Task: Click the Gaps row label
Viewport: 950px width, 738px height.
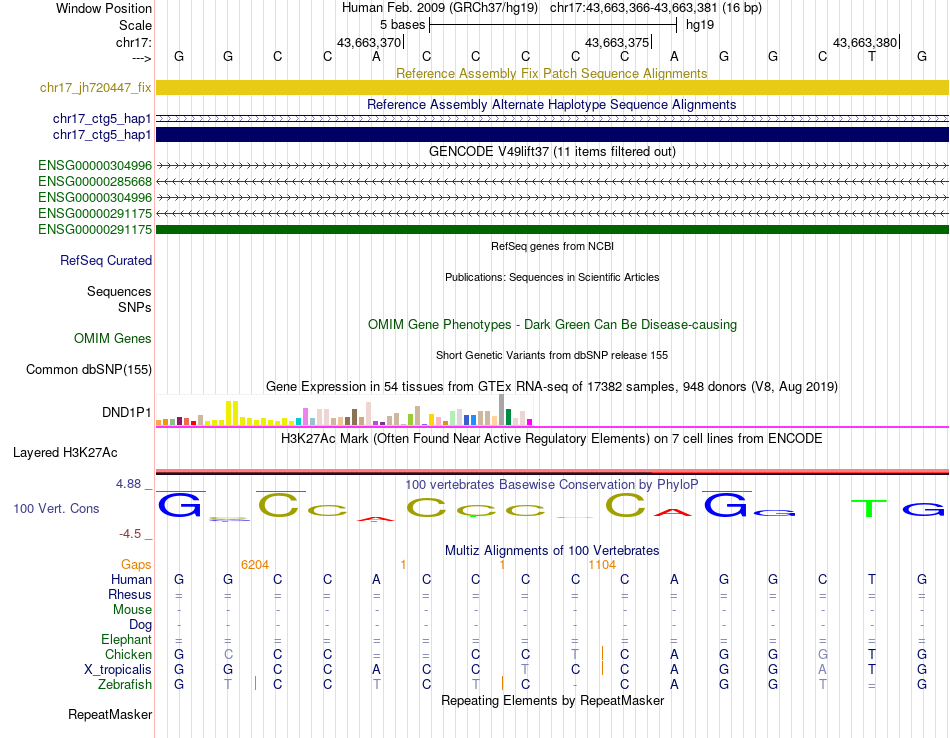Action: click(136, 565)
